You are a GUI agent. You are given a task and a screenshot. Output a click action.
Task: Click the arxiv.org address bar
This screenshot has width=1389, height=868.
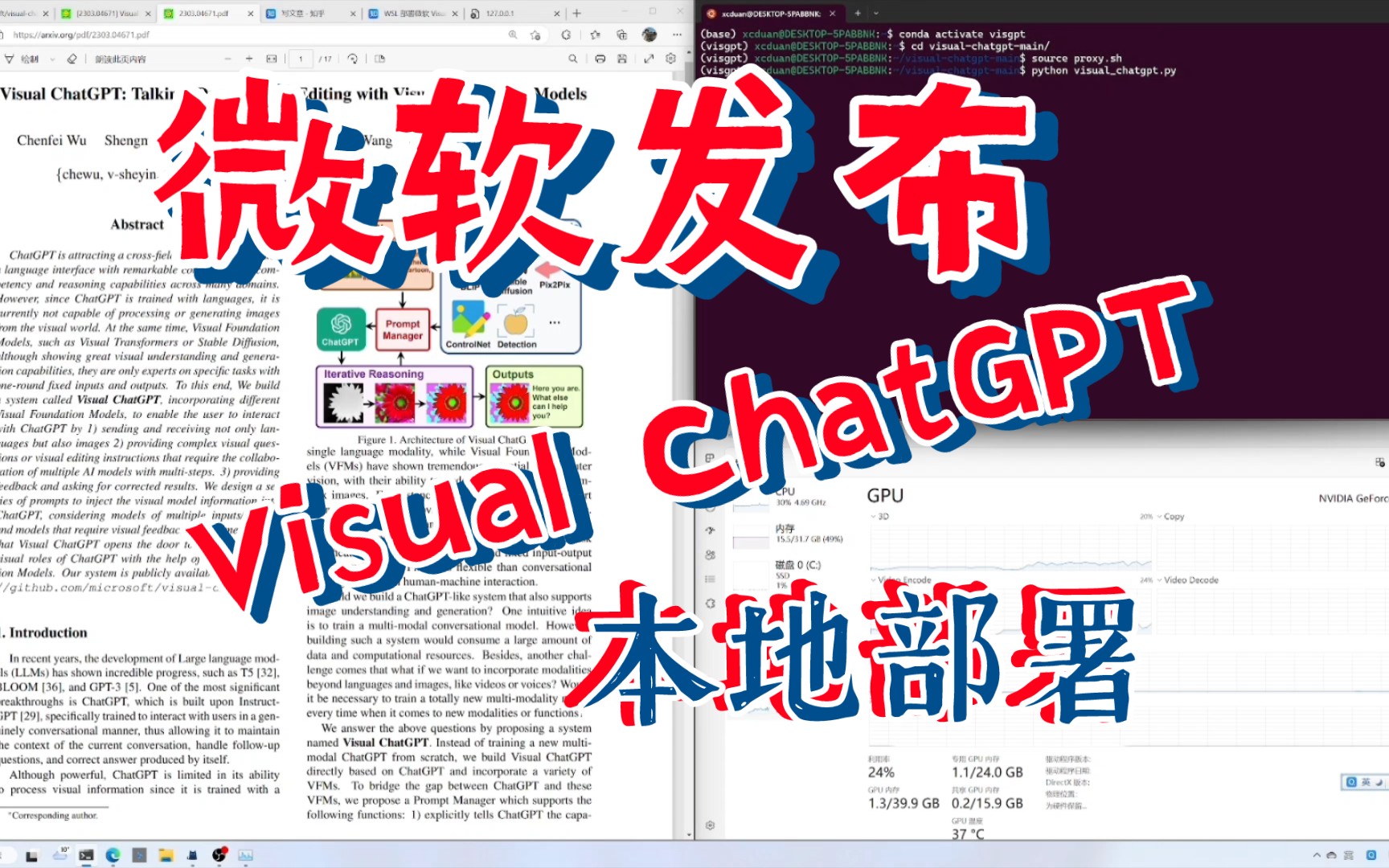click(253, 35)
